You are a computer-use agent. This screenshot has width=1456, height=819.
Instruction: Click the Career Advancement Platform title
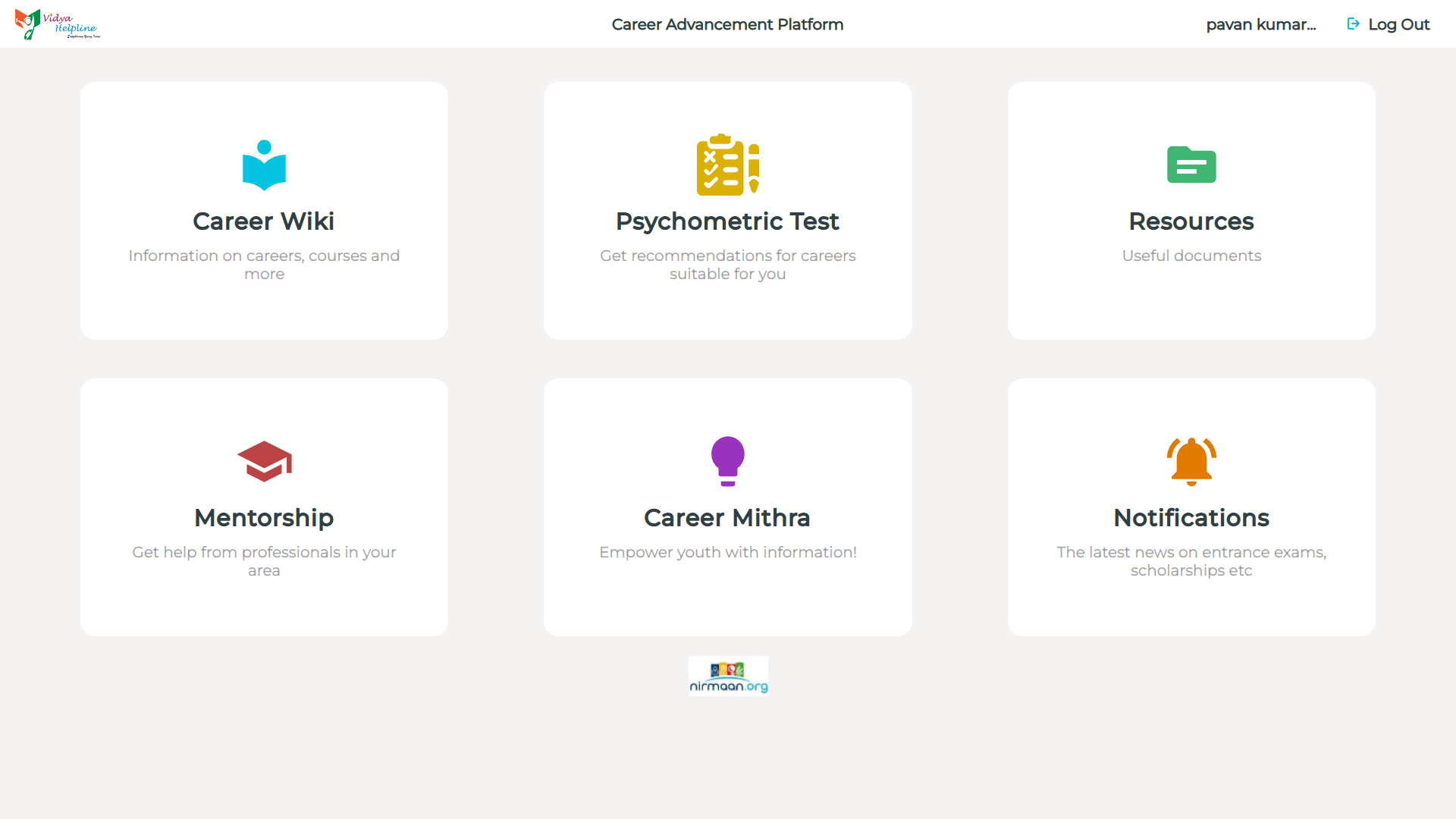point(727,24)
